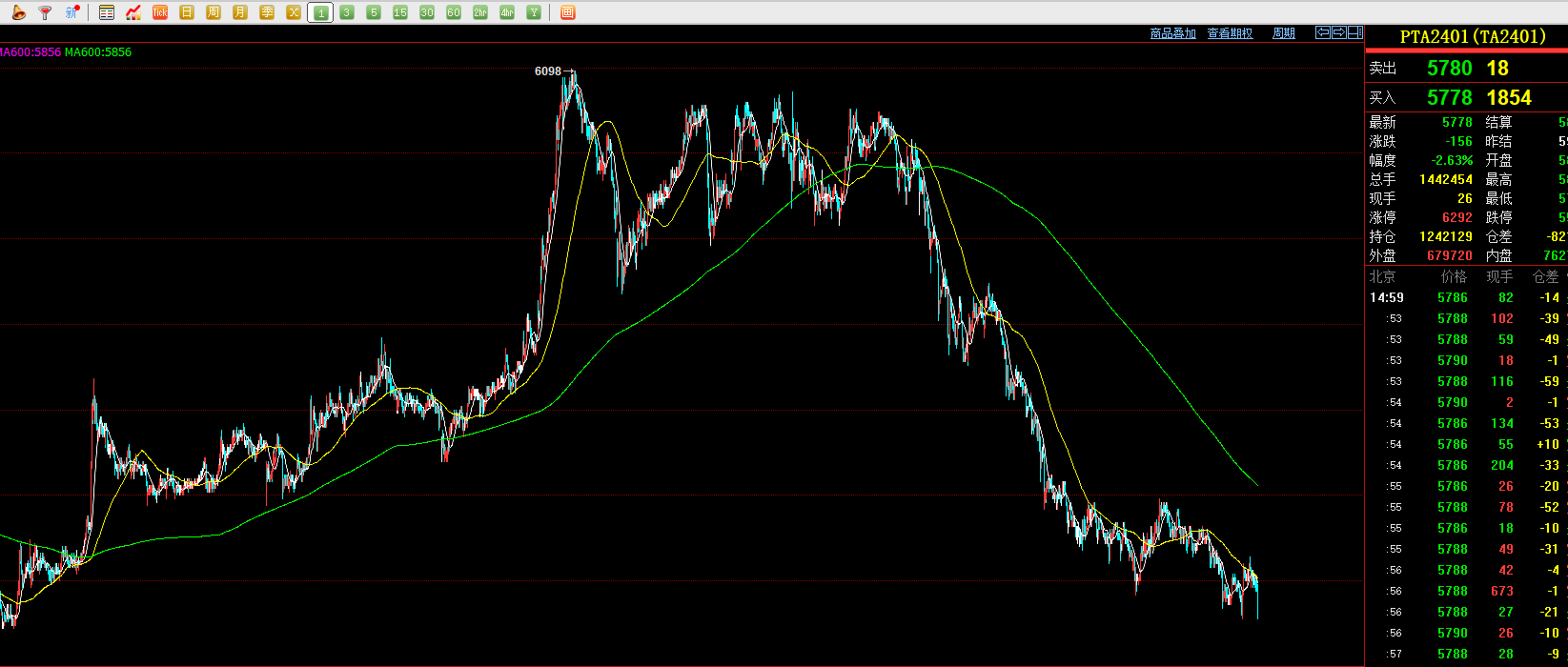Select the 4hr period button
1568x667 pixels.
[x=507, y=12]
